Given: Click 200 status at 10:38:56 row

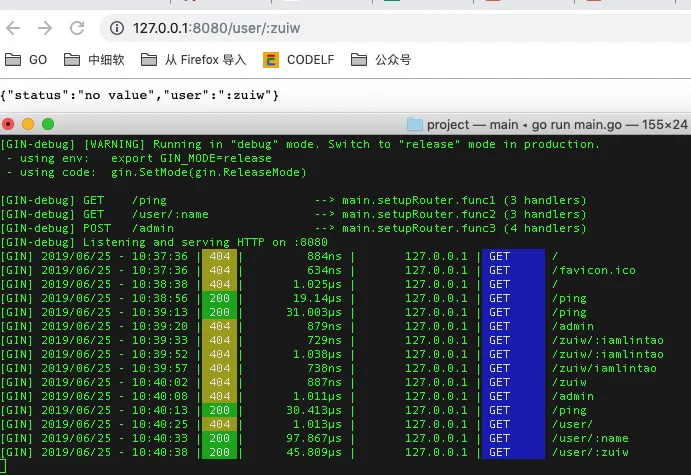Looking at the screenshot, I should pyautogui.click(x=219, y=298).
